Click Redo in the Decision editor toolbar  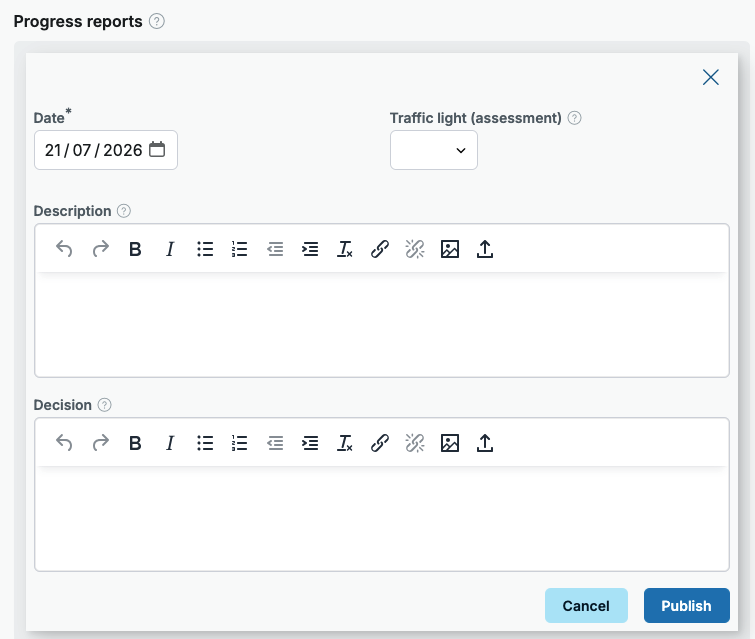coord(100,443)
